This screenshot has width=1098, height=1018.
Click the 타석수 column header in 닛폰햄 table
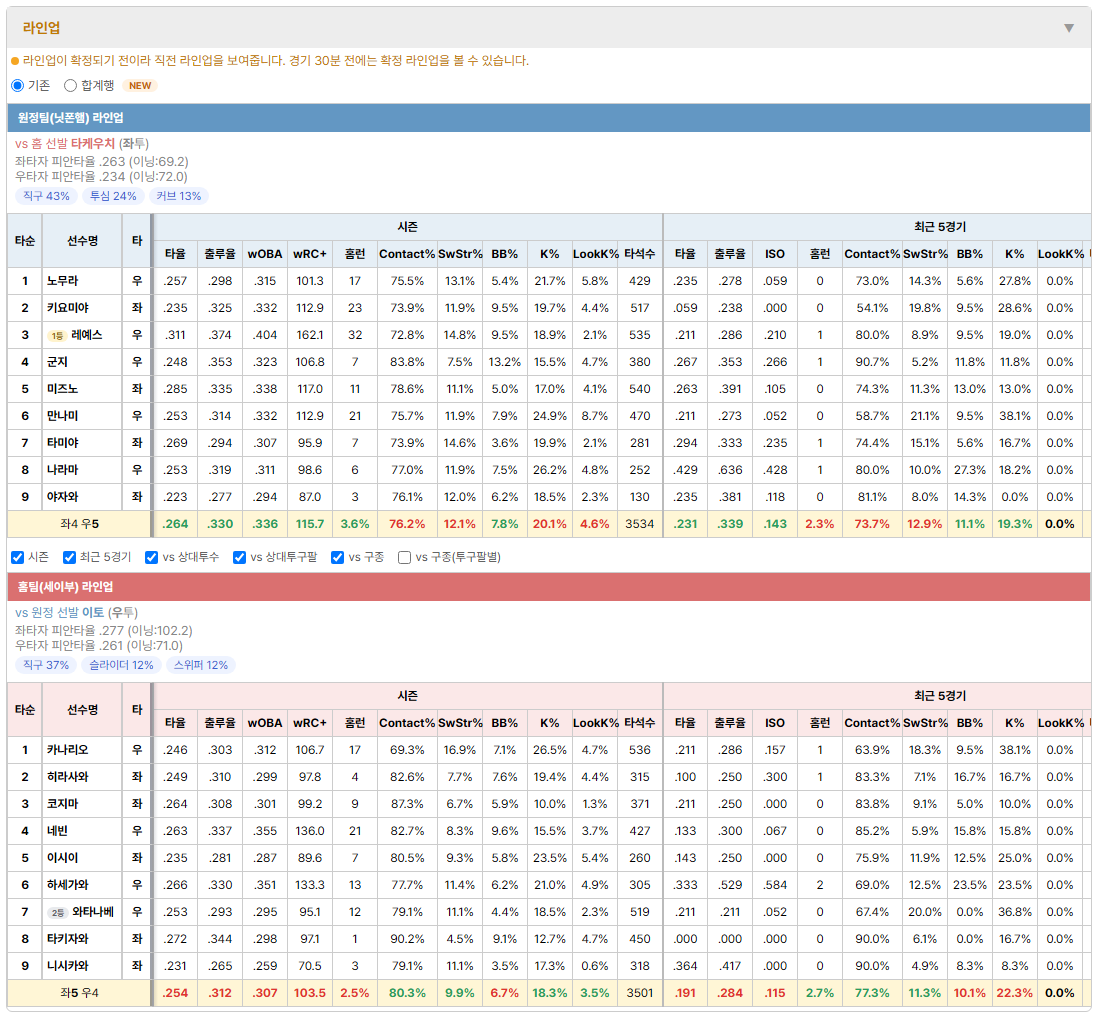pyautogui.click(x=640, y=254)
